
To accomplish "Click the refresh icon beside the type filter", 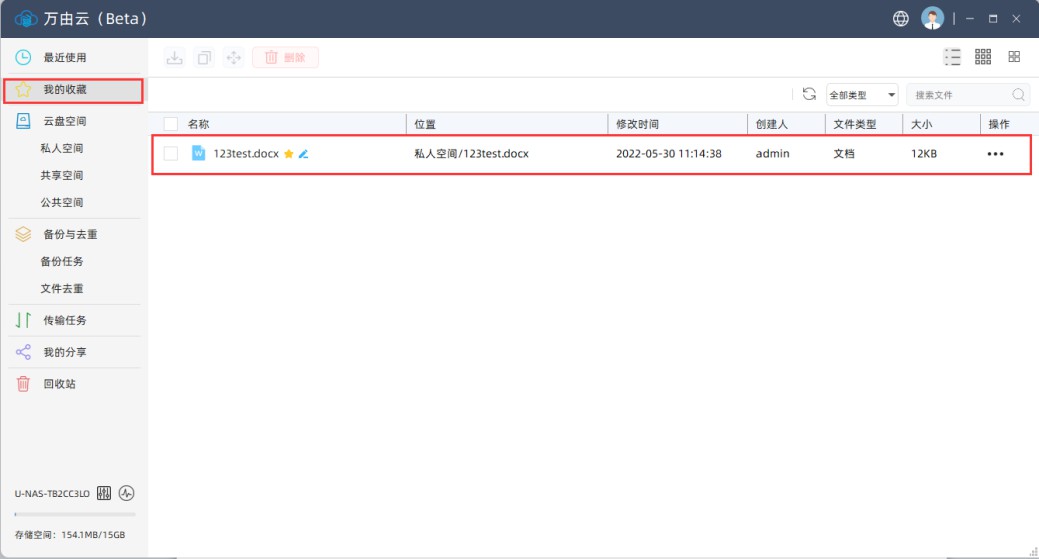I will click(x=809, y=94).
